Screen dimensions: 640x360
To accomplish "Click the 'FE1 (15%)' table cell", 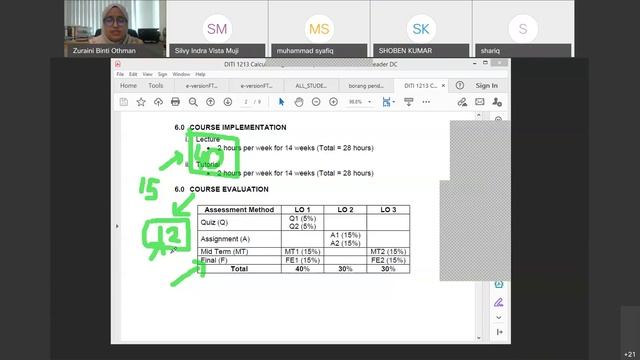I will [302, 260].
